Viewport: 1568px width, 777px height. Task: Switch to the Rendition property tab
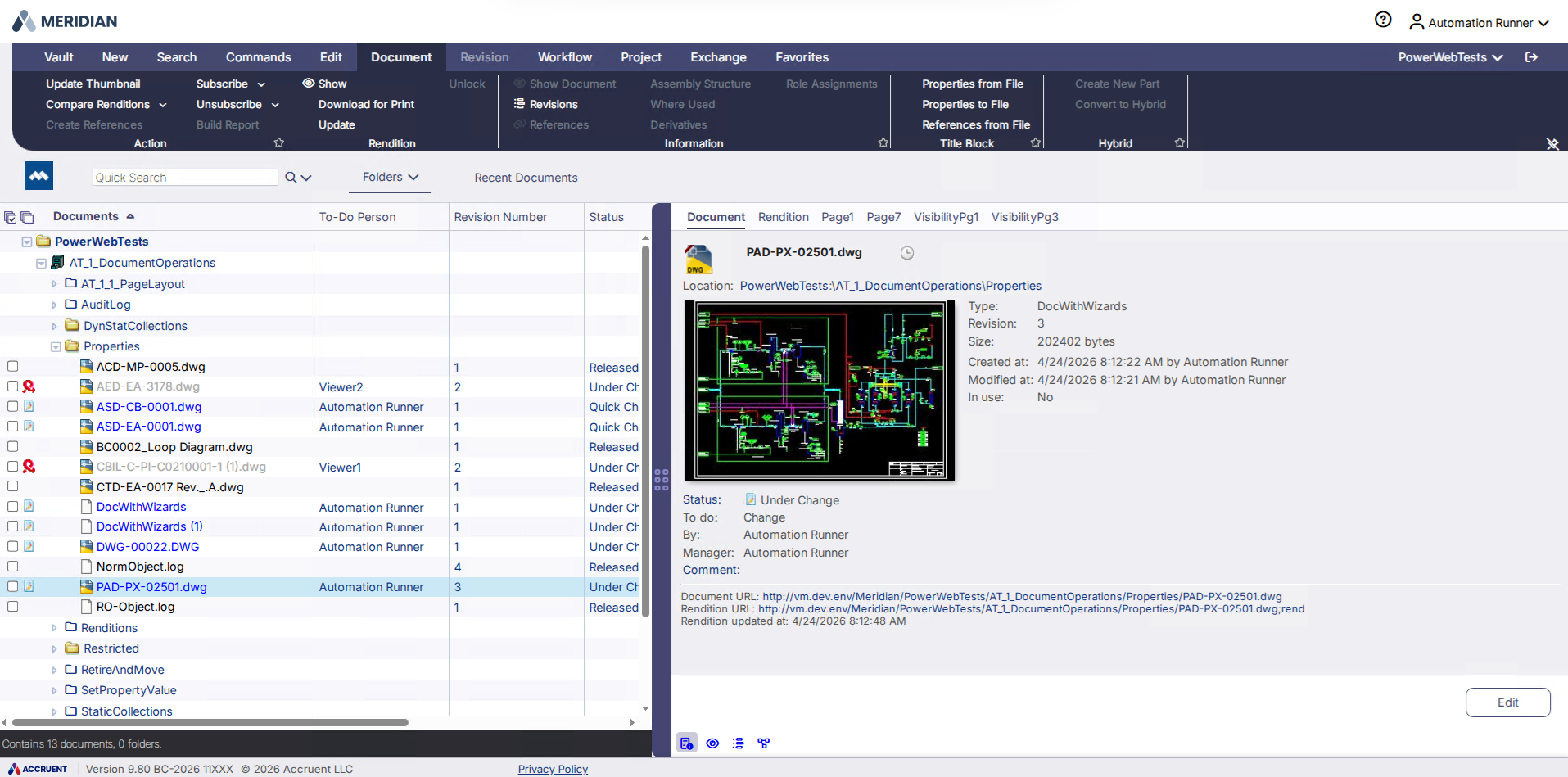tap(783, 217)
